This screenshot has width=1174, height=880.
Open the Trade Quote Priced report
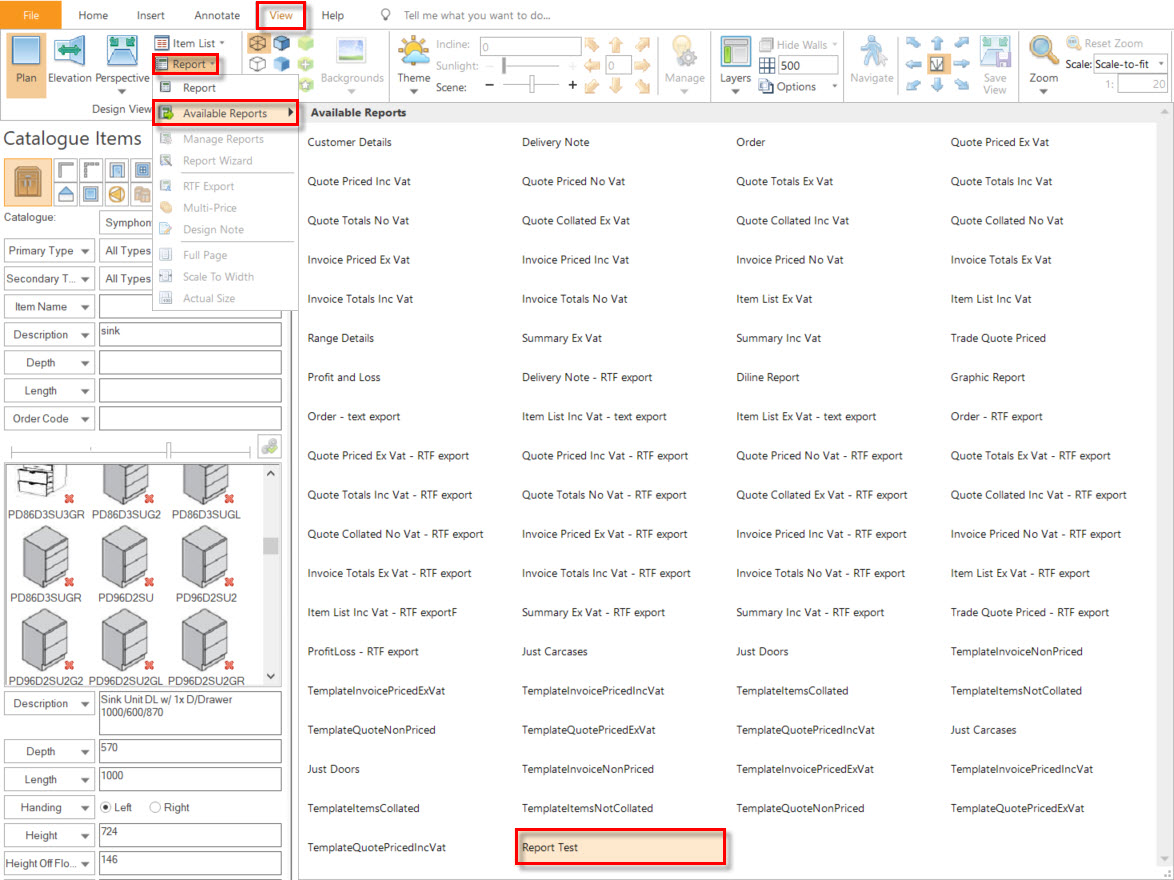click(x=998, y=338)
